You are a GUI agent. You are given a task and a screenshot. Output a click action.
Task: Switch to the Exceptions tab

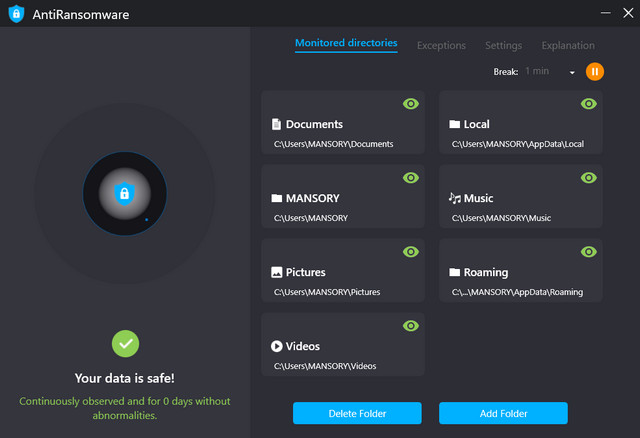441,45
